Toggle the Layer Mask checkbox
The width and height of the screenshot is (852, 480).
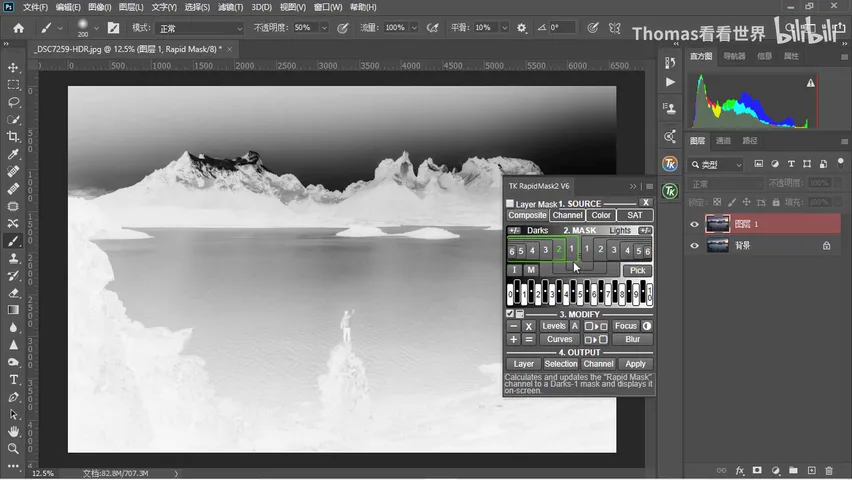click(x=510, y=203)
